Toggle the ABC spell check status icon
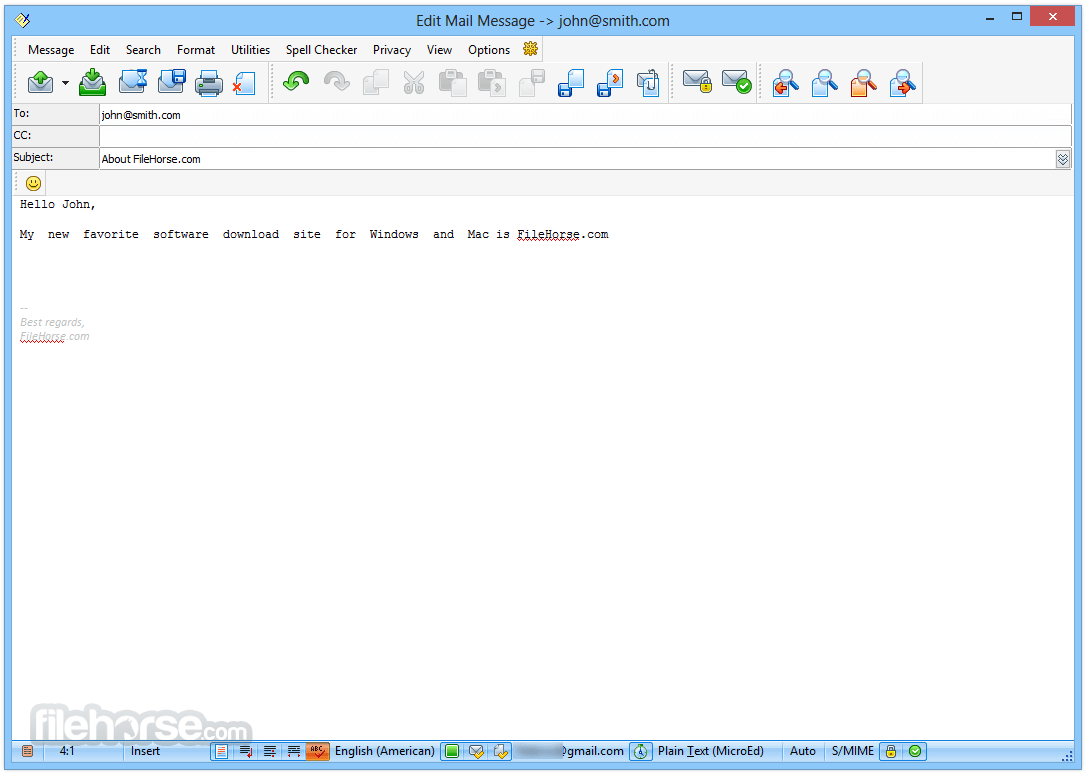1087x776 pixels. pos(318,751)
